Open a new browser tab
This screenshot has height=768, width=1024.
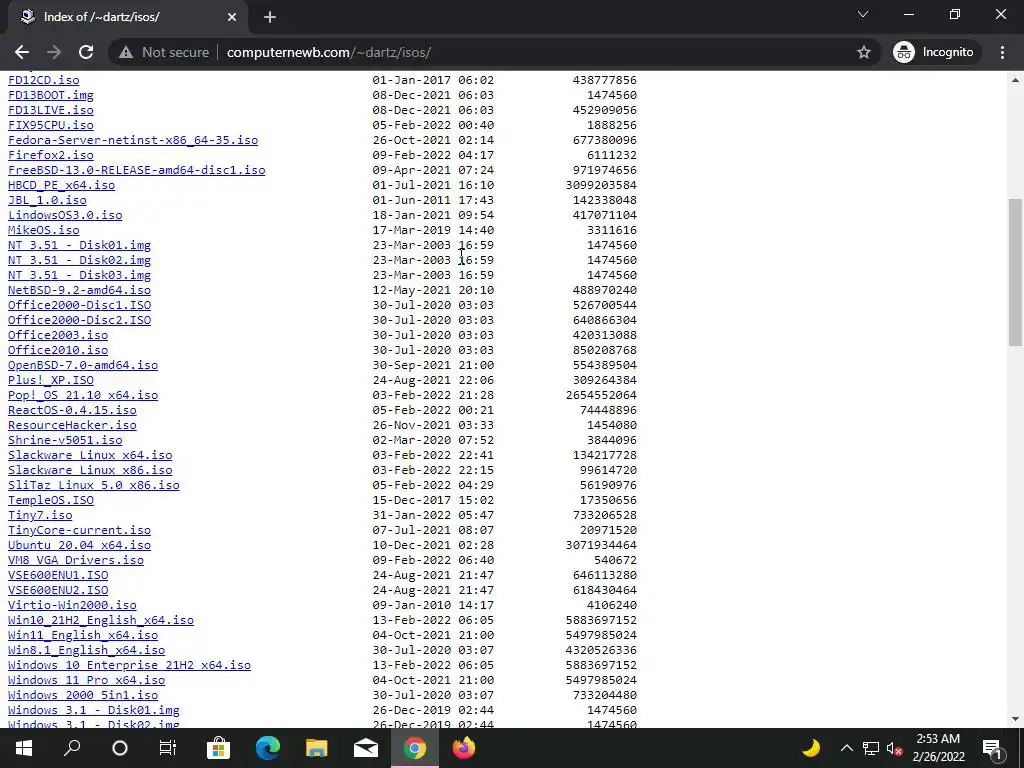(x=270, y=17)
